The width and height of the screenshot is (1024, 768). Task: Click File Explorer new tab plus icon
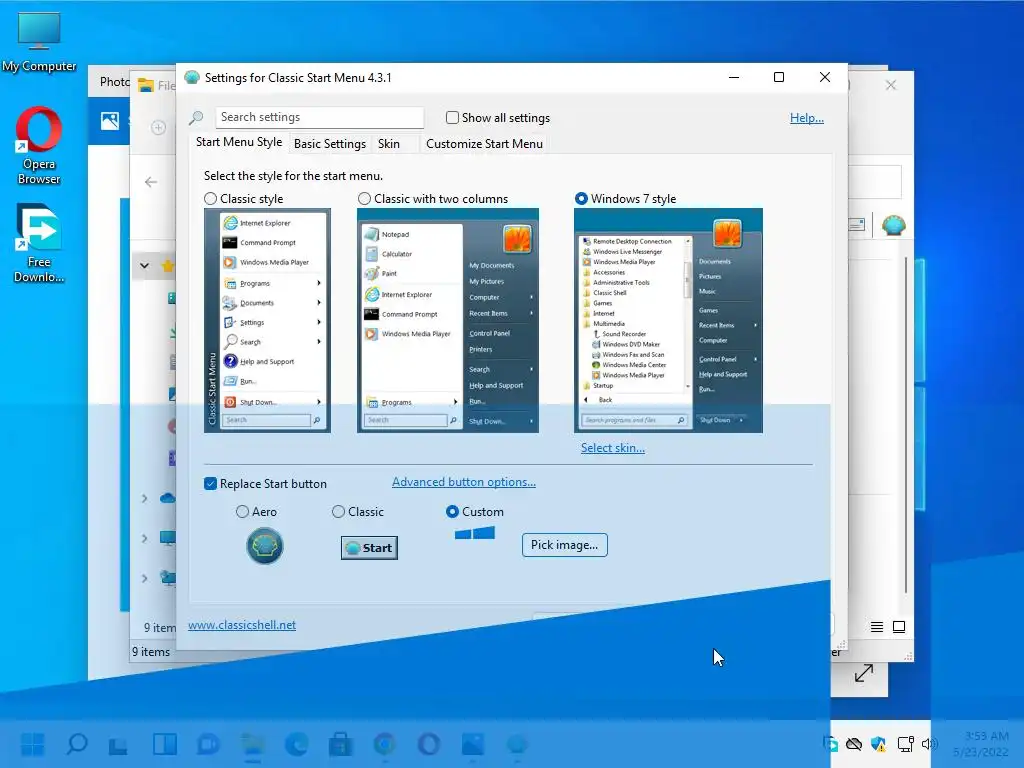158,127
